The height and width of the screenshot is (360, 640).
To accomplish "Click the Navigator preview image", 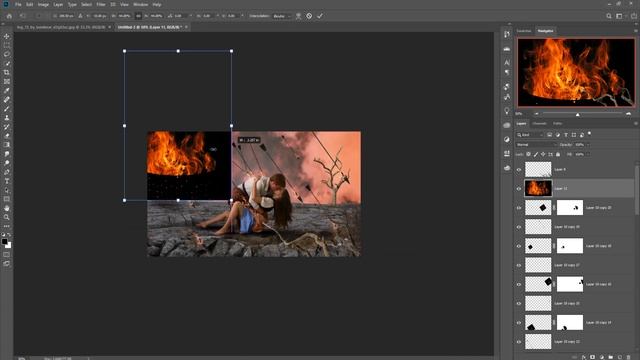I will click(x=576, y=73).
